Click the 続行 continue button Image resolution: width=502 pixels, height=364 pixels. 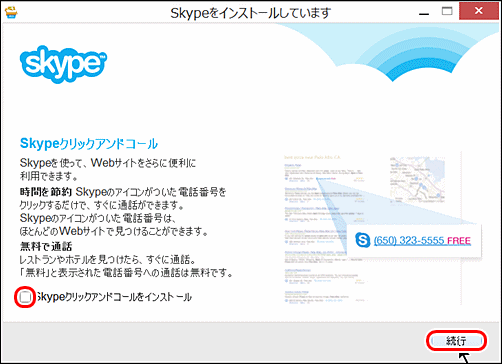coord(456,341)
